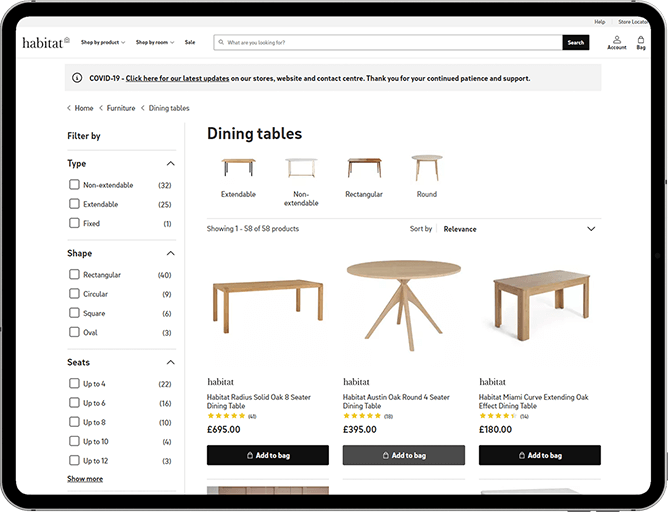
Task: Check the Non-extendable type filter
Action: [x=74, y=184]
